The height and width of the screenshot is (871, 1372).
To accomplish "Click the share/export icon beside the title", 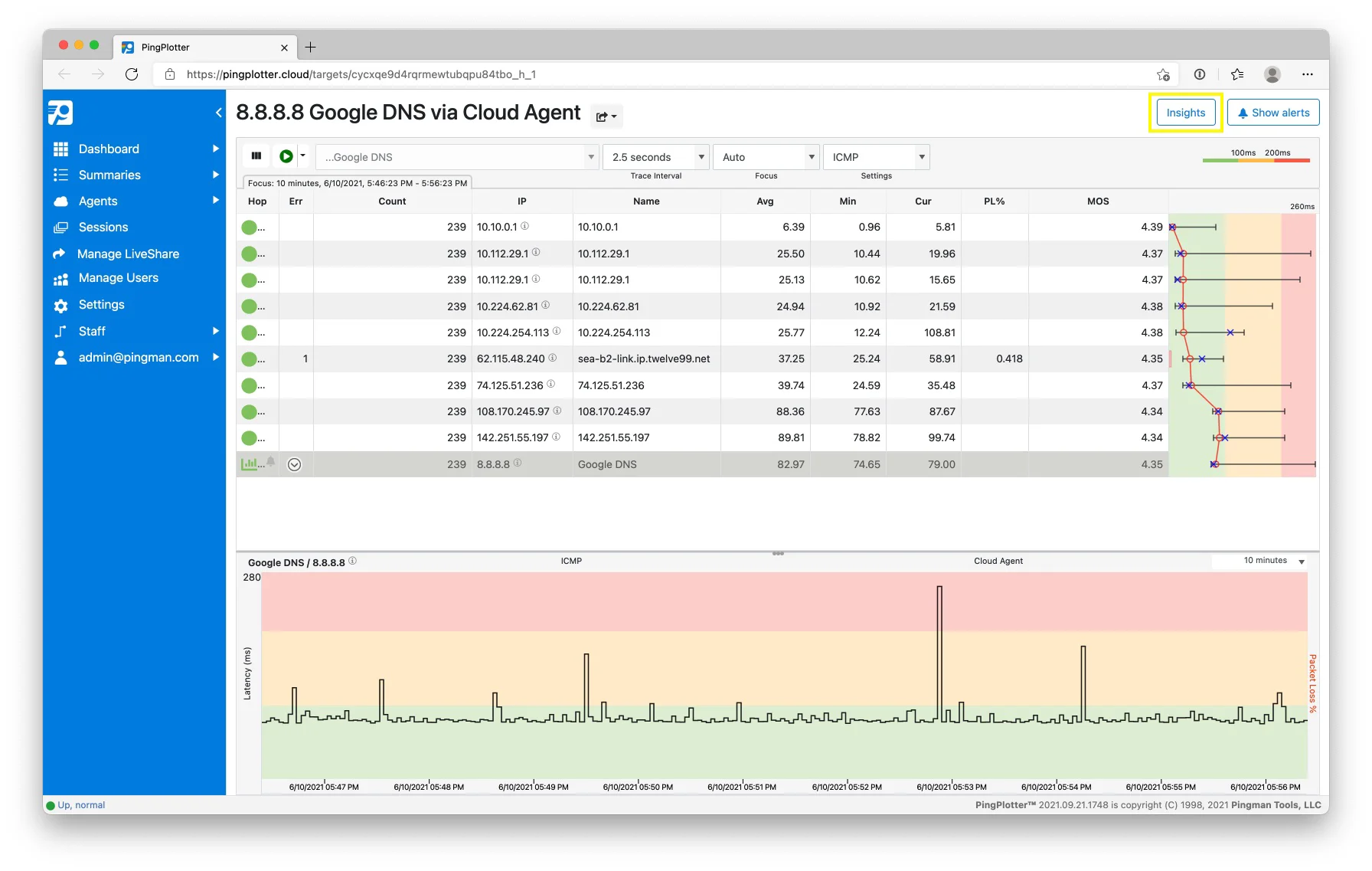I will pos(606,116).
